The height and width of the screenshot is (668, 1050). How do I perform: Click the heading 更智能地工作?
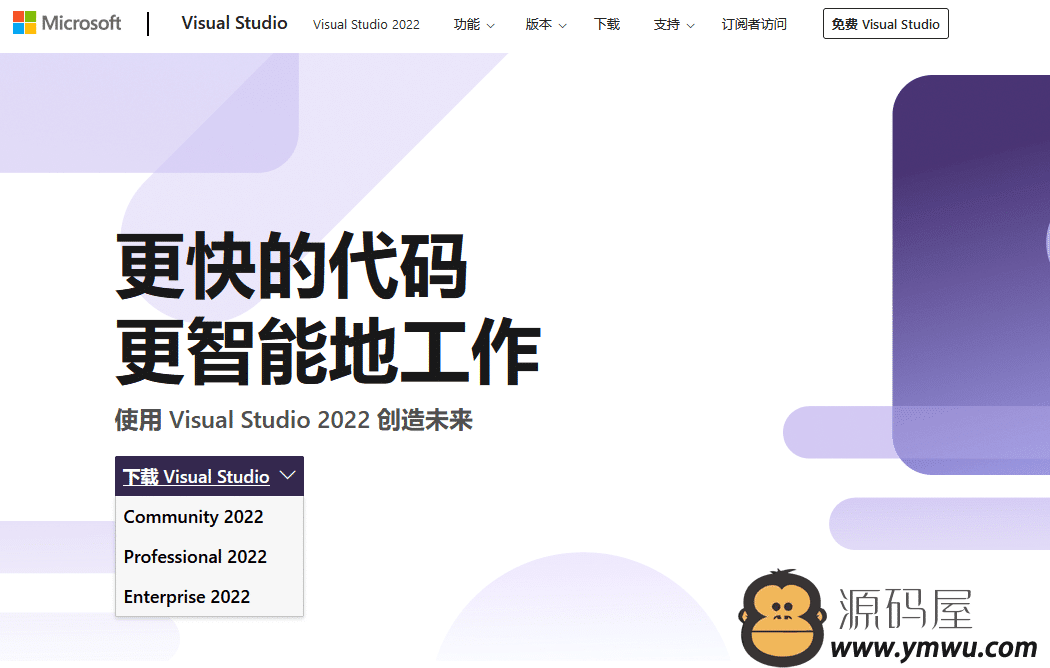click(x=328, y=351)
